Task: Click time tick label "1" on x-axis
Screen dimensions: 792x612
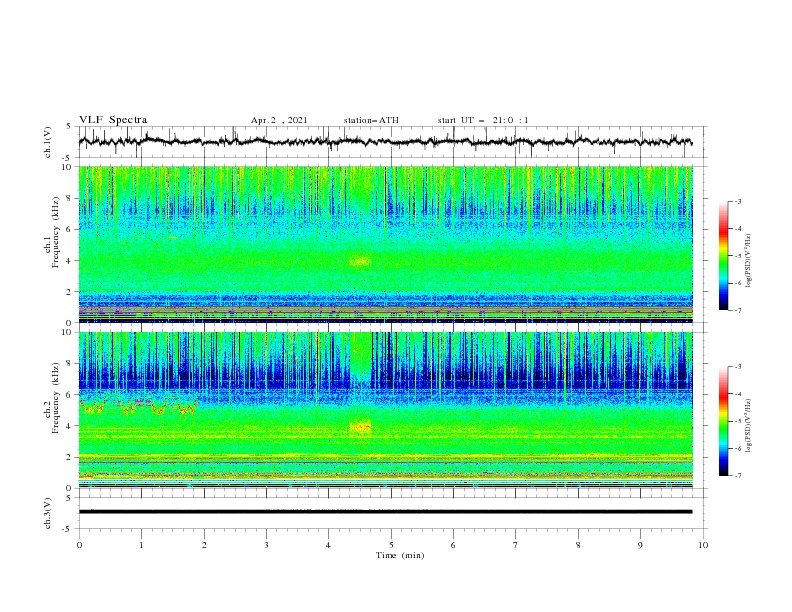Action: point(141,545)
